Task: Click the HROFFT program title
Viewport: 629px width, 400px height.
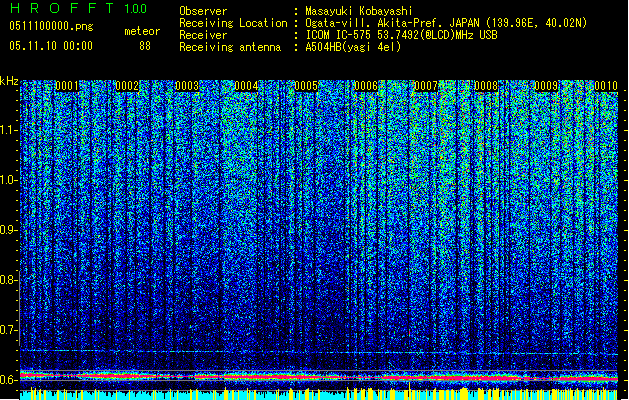Action: 62,8
